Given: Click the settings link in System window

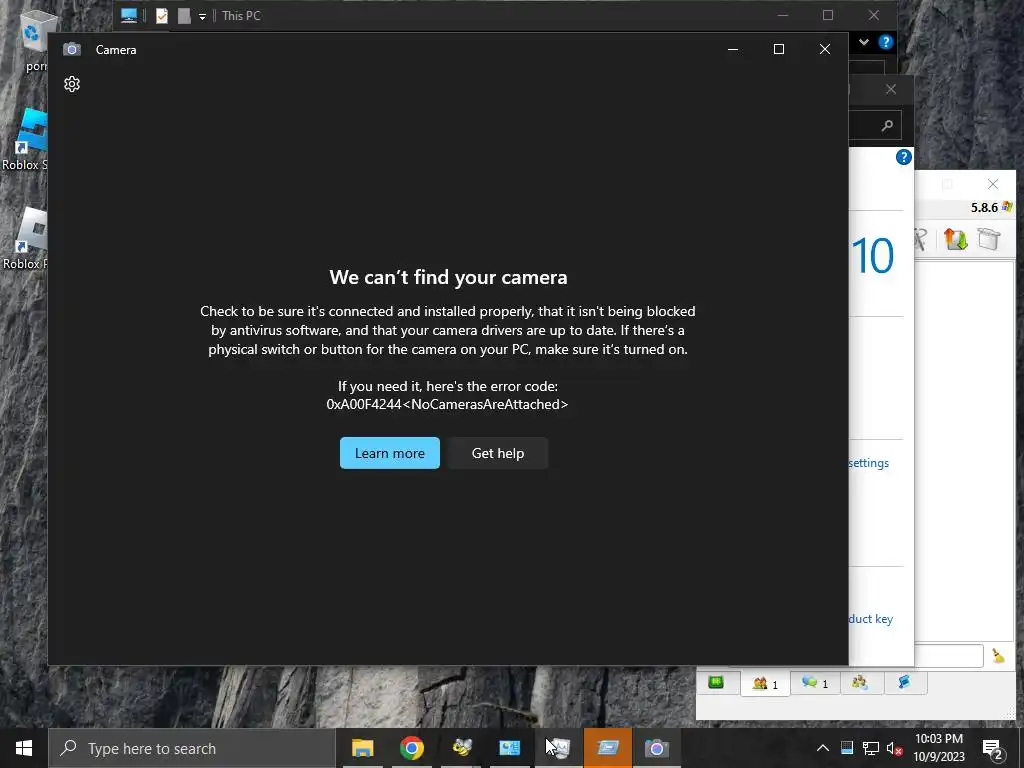Looking at the screenshot, I should coord(869,463).
